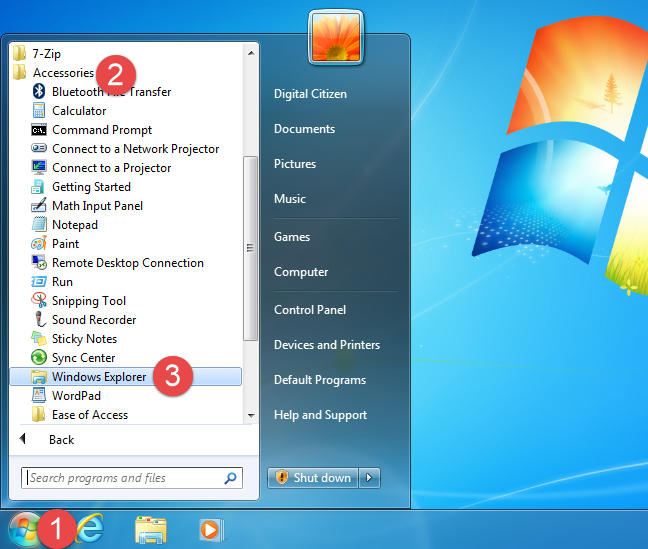Screen dimensions: 648x549
Task: Click the user account sunflower picture
Action: coord(336,38)
